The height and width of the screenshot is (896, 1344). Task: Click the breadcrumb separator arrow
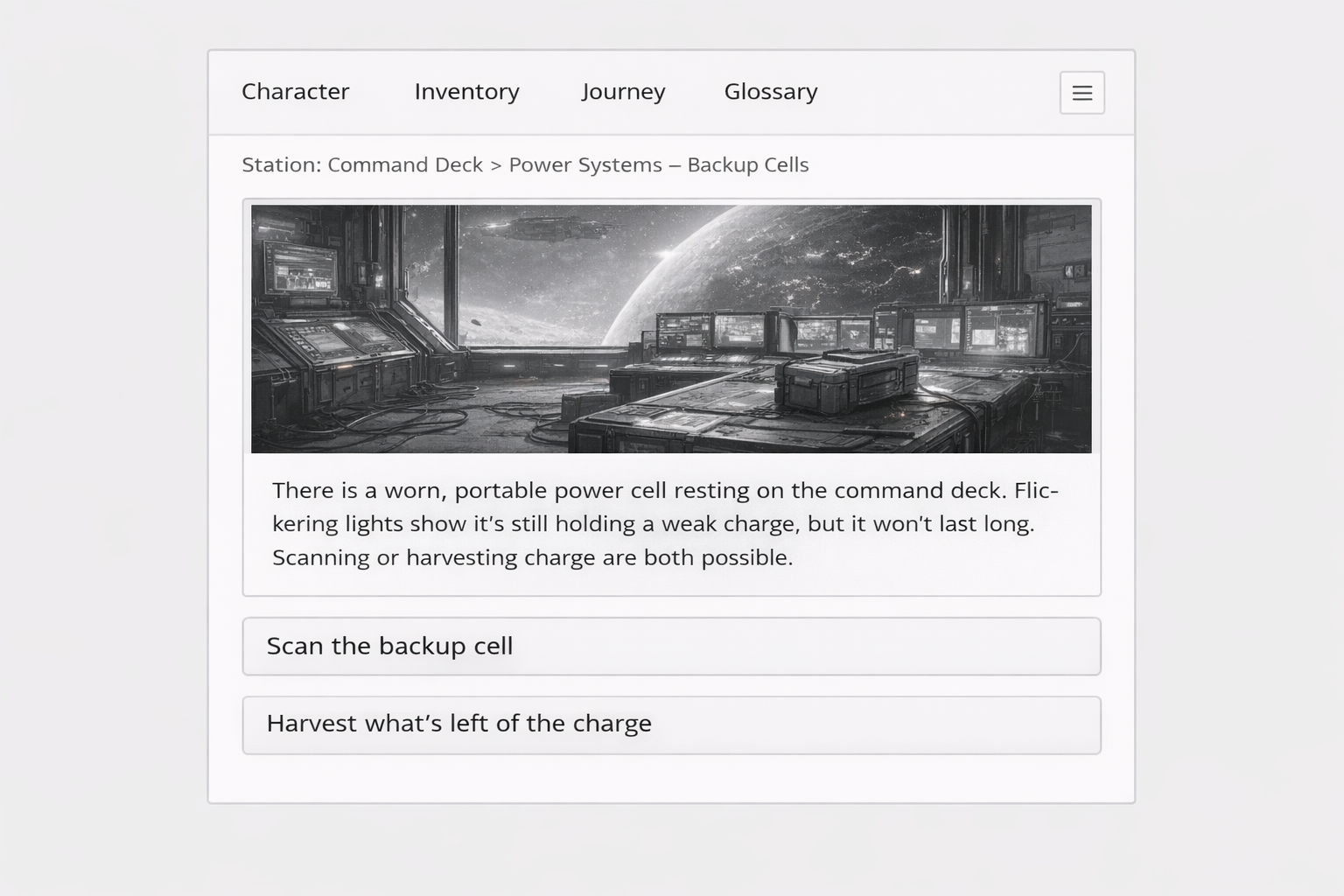pos(497,164)
